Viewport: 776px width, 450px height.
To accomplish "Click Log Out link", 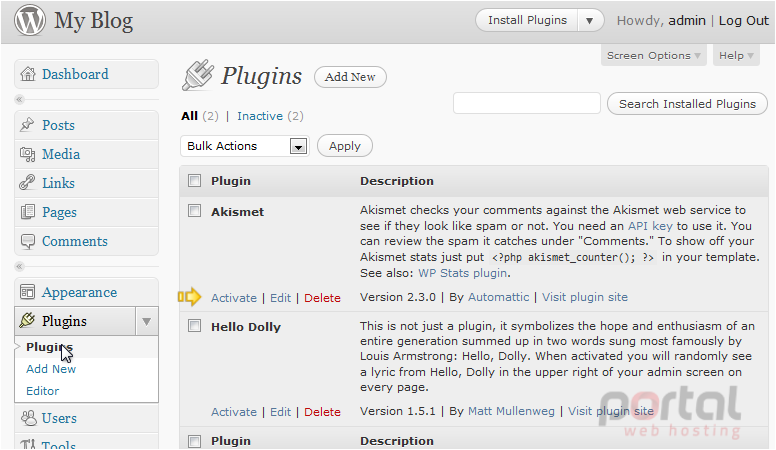I will coord(744,21).
